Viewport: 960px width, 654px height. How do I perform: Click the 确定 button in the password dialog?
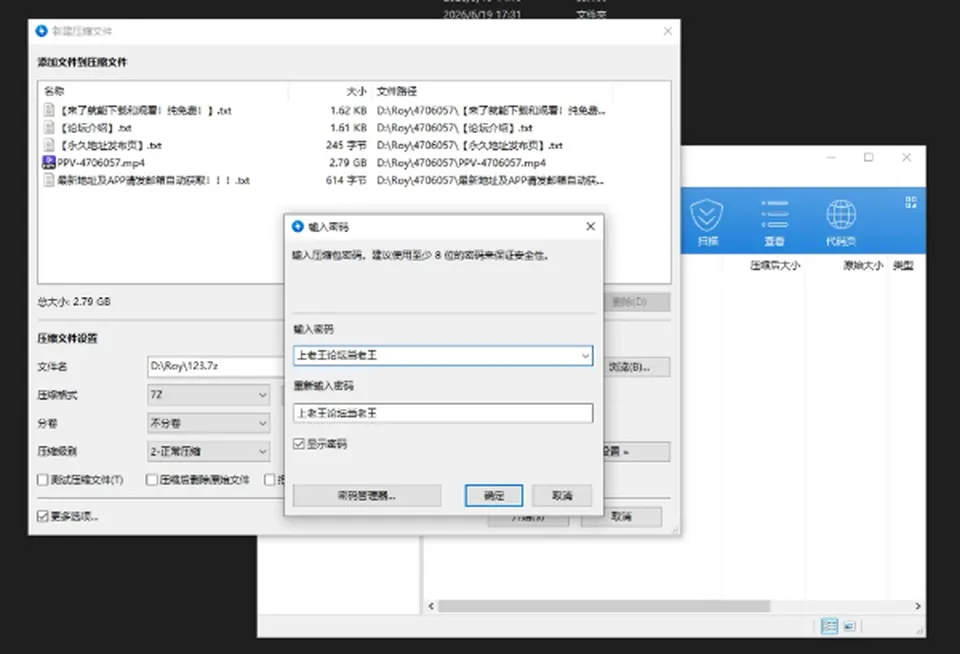[493, 495]
